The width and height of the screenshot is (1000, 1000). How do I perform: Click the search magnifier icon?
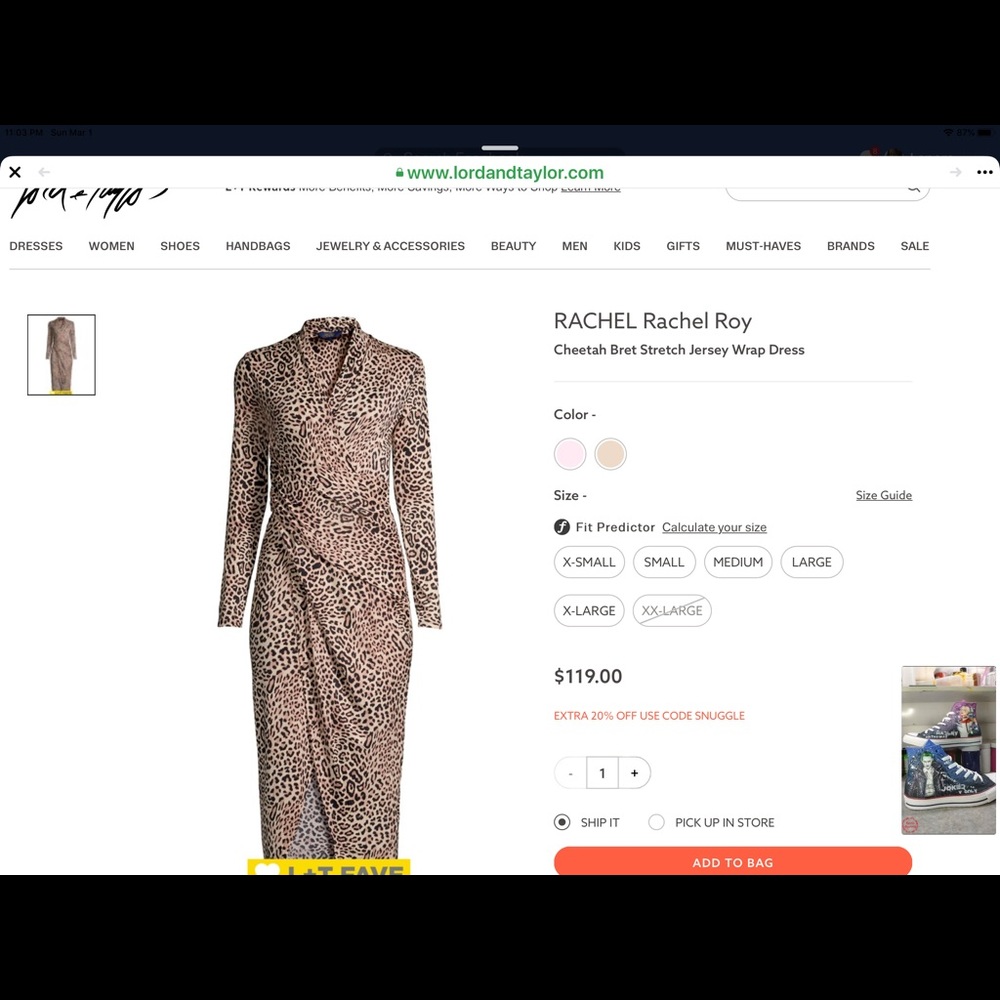[913, 188]
